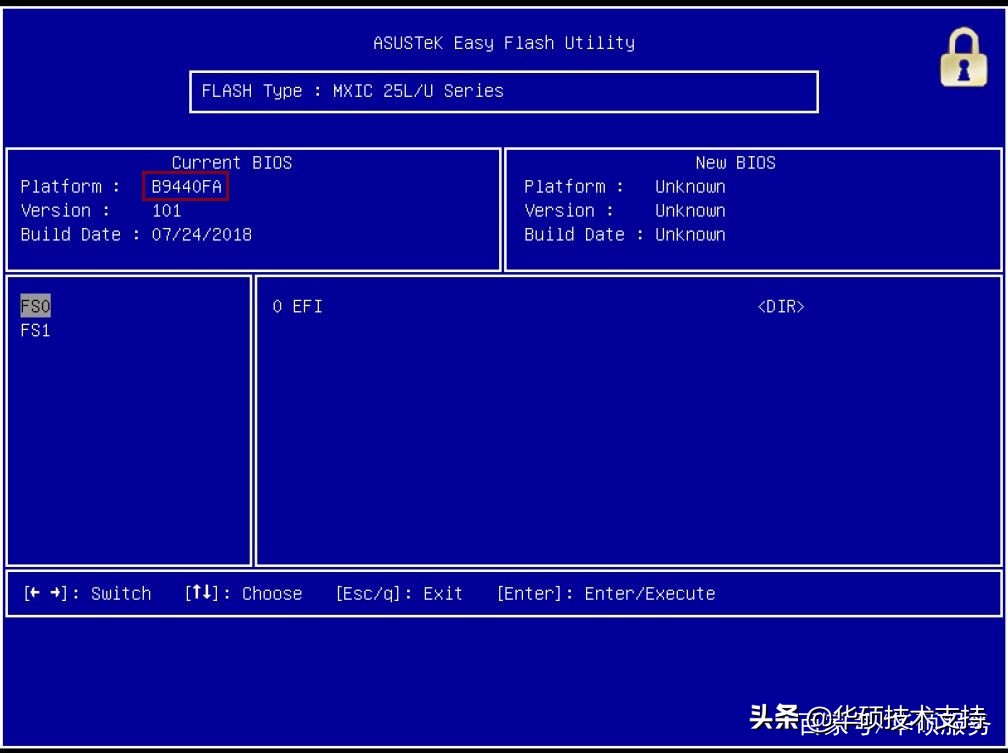
Task: Click the platform value B9440FA
Action: 186,186
